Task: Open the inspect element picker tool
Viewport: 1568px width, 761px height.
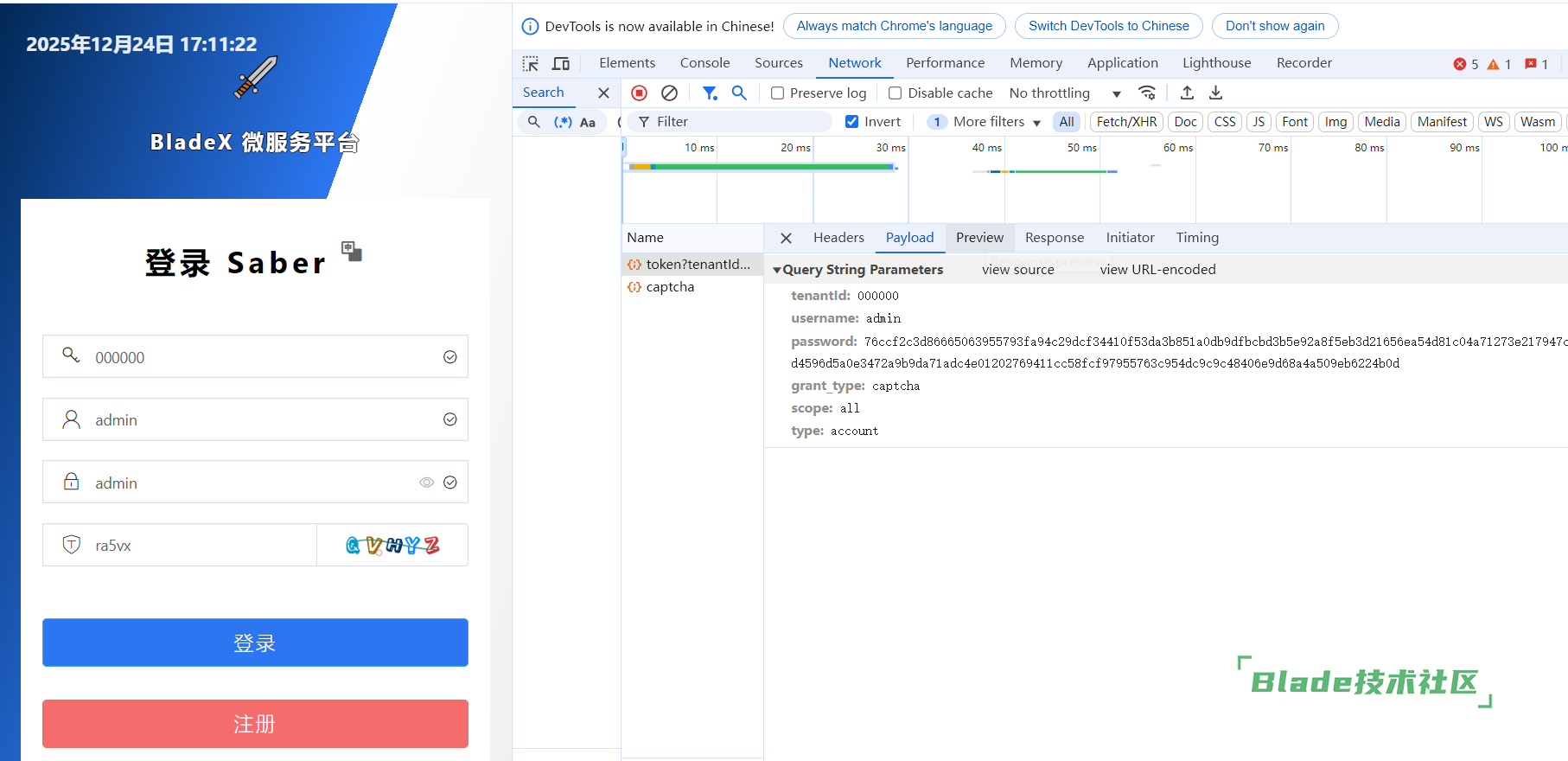Action: 531,63
